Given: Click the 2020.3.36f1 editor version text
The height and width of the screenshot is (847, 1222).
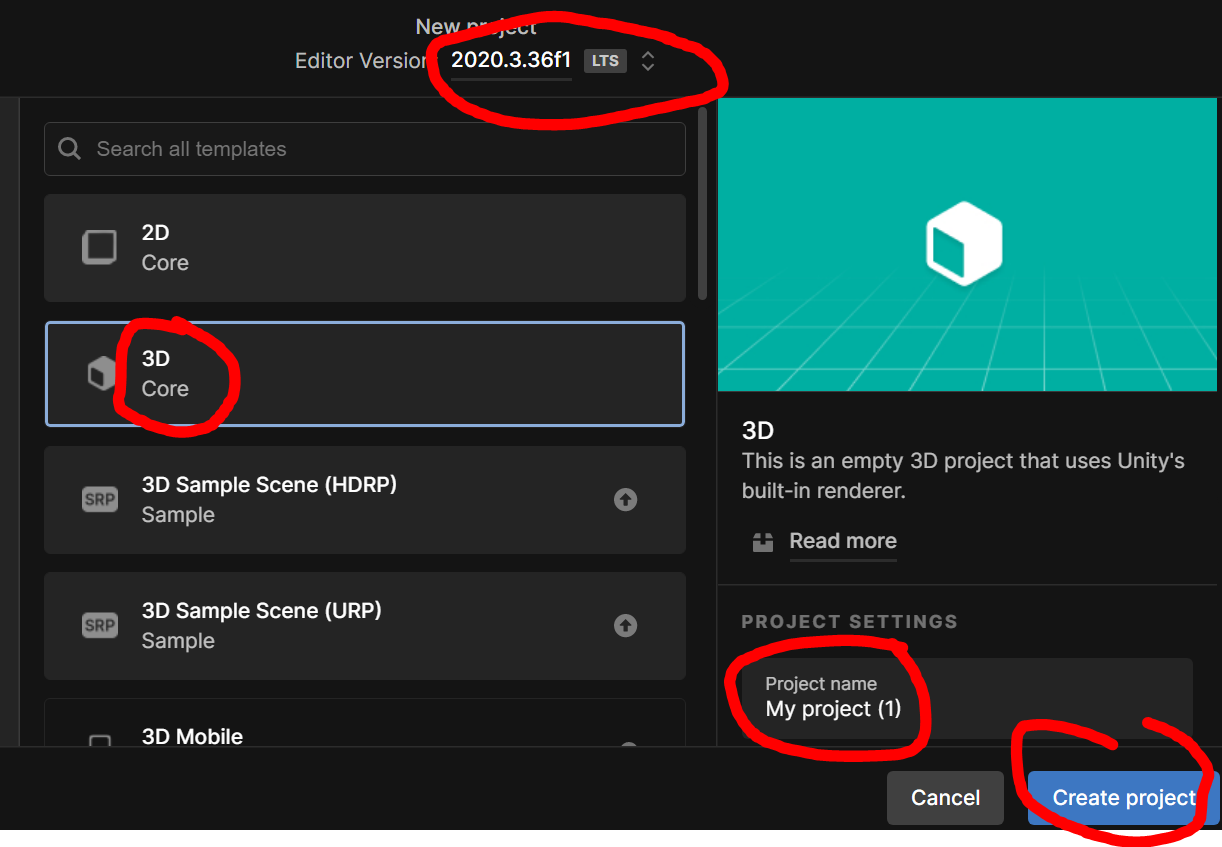Looking at the screenshot, I should pos(511,60).
